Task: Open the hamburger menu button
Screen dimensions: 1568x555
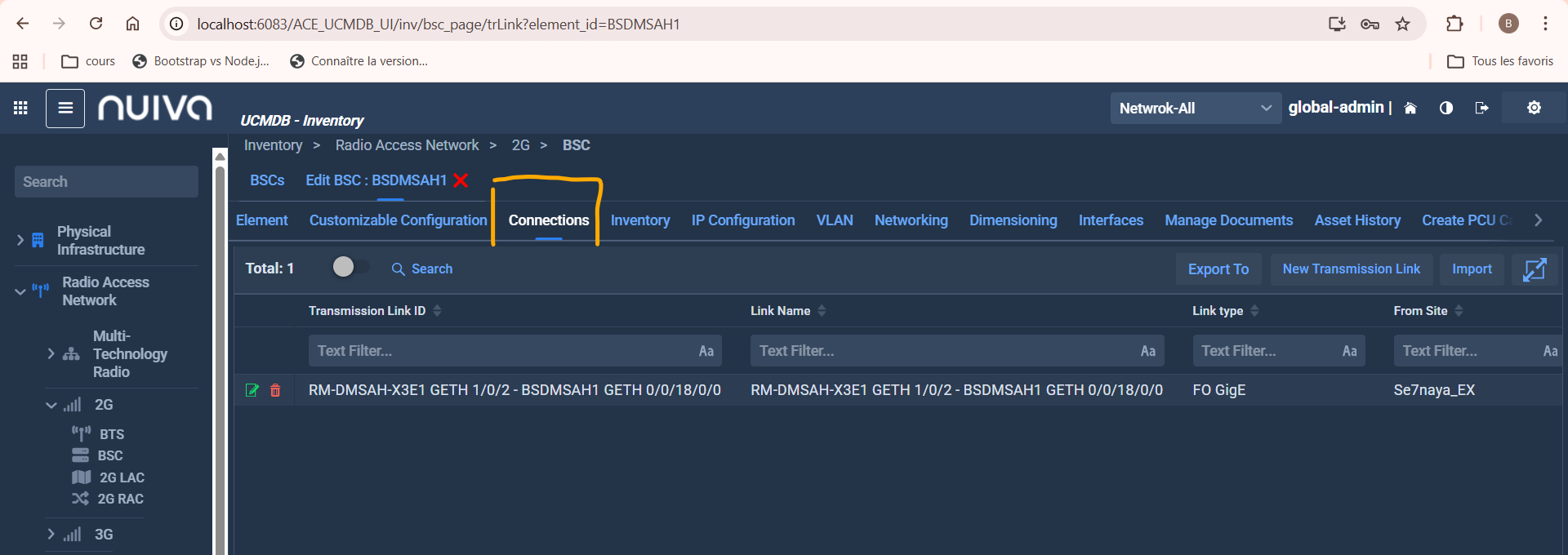Action: click(x=65, y=109)
